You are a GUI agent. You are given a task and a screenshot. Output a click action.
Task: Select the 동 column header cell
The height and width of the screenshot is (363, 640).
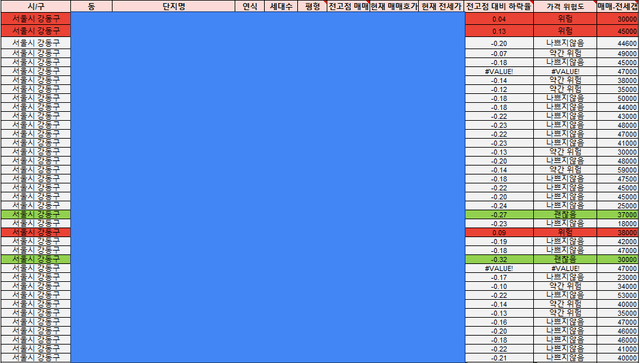91,6
